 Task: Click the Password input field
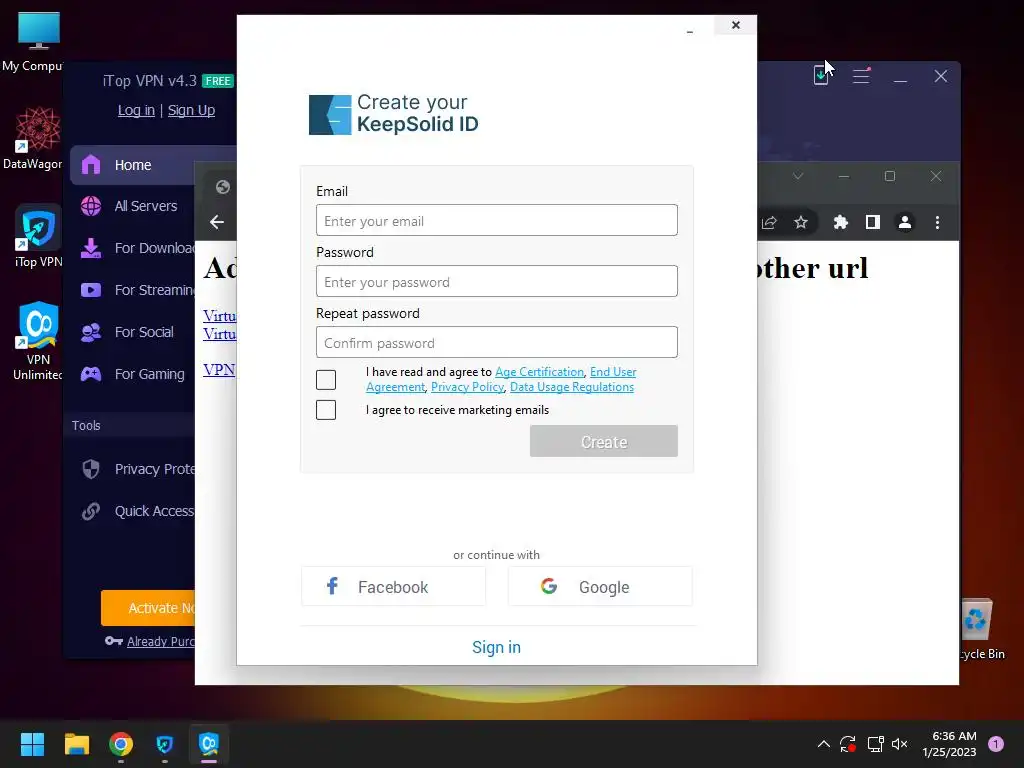(x=496, y=281)
